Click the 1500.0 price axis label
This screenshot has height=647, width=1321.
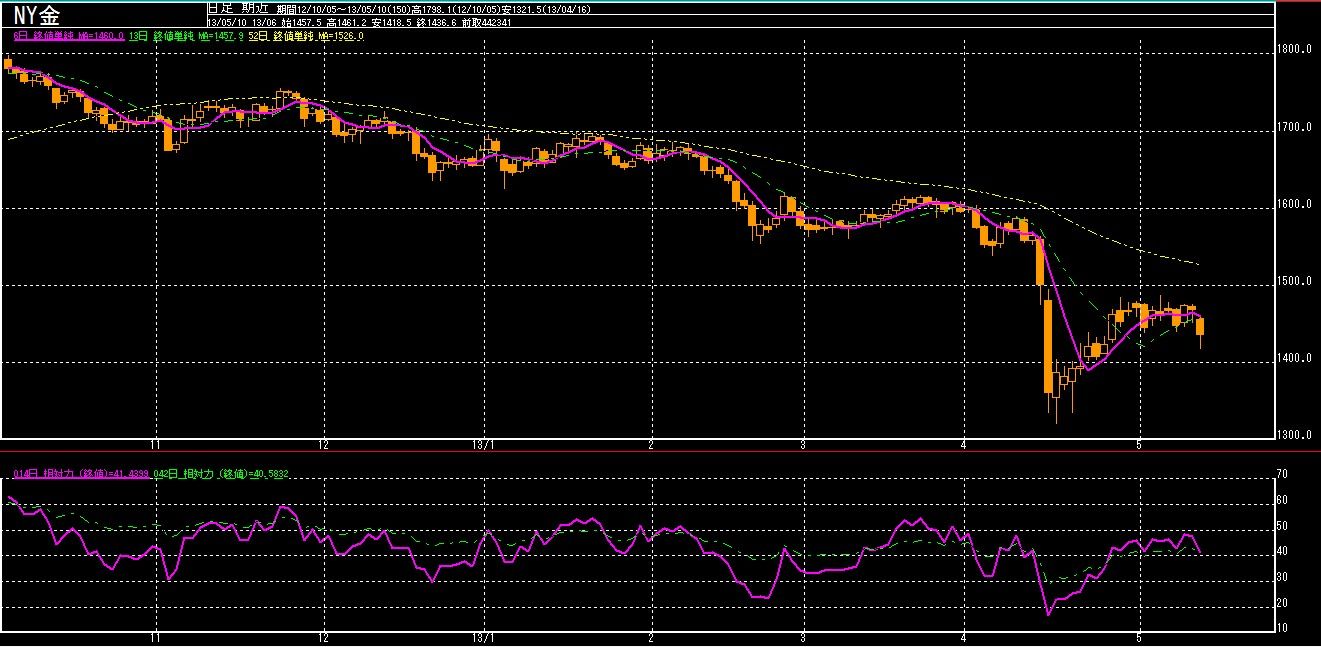(x=1295, y=281)
